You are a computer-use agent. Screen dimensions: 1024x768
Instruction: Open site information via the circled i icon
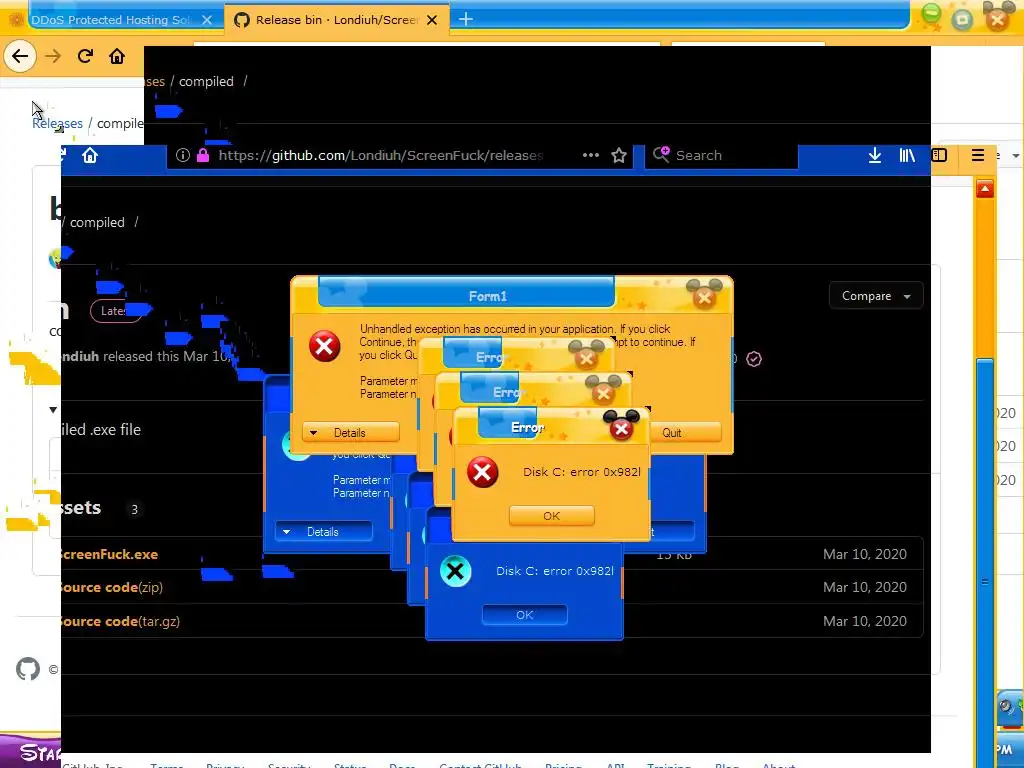(183, 155)
